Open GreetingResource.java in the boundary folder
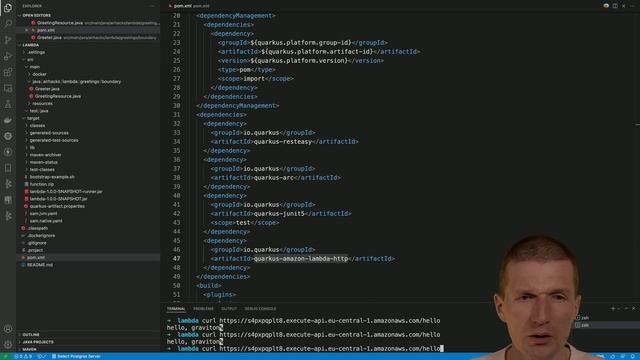640x360 pixels. 58,96
